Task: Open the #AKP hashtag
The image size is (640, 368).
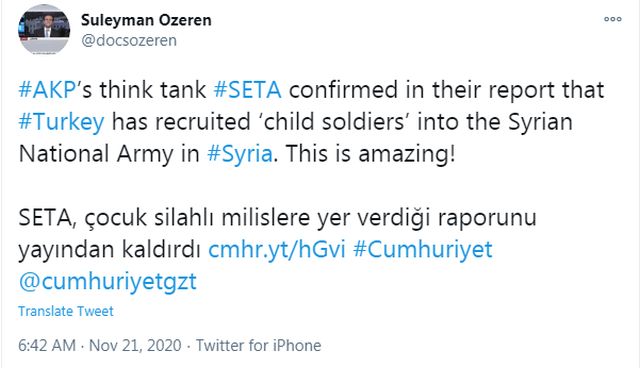Action: [x=47, y=90]
